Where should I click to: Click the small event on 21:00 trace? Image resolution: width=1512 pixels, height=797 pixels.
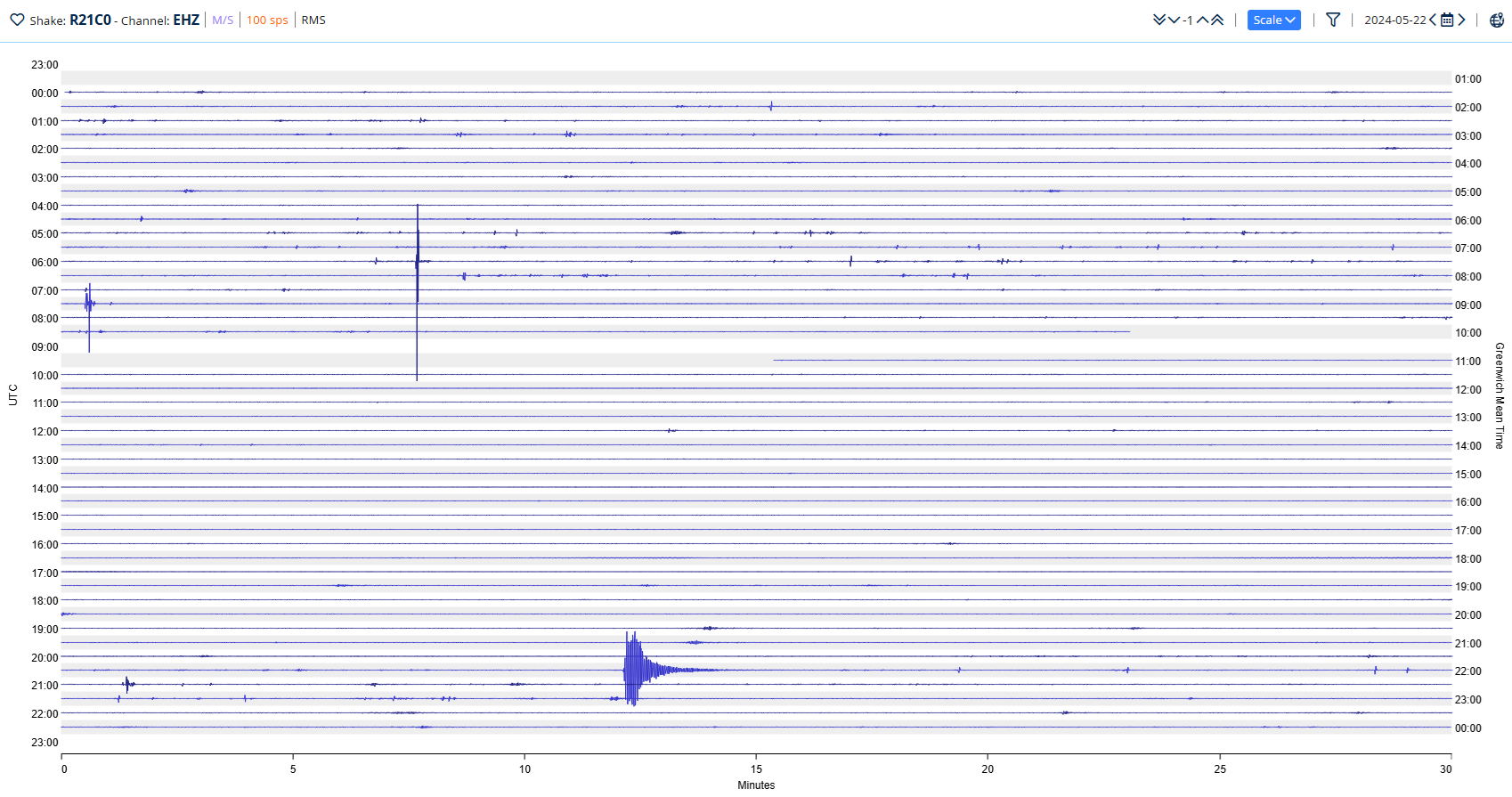pyautogui.click(x=127, y=684)
